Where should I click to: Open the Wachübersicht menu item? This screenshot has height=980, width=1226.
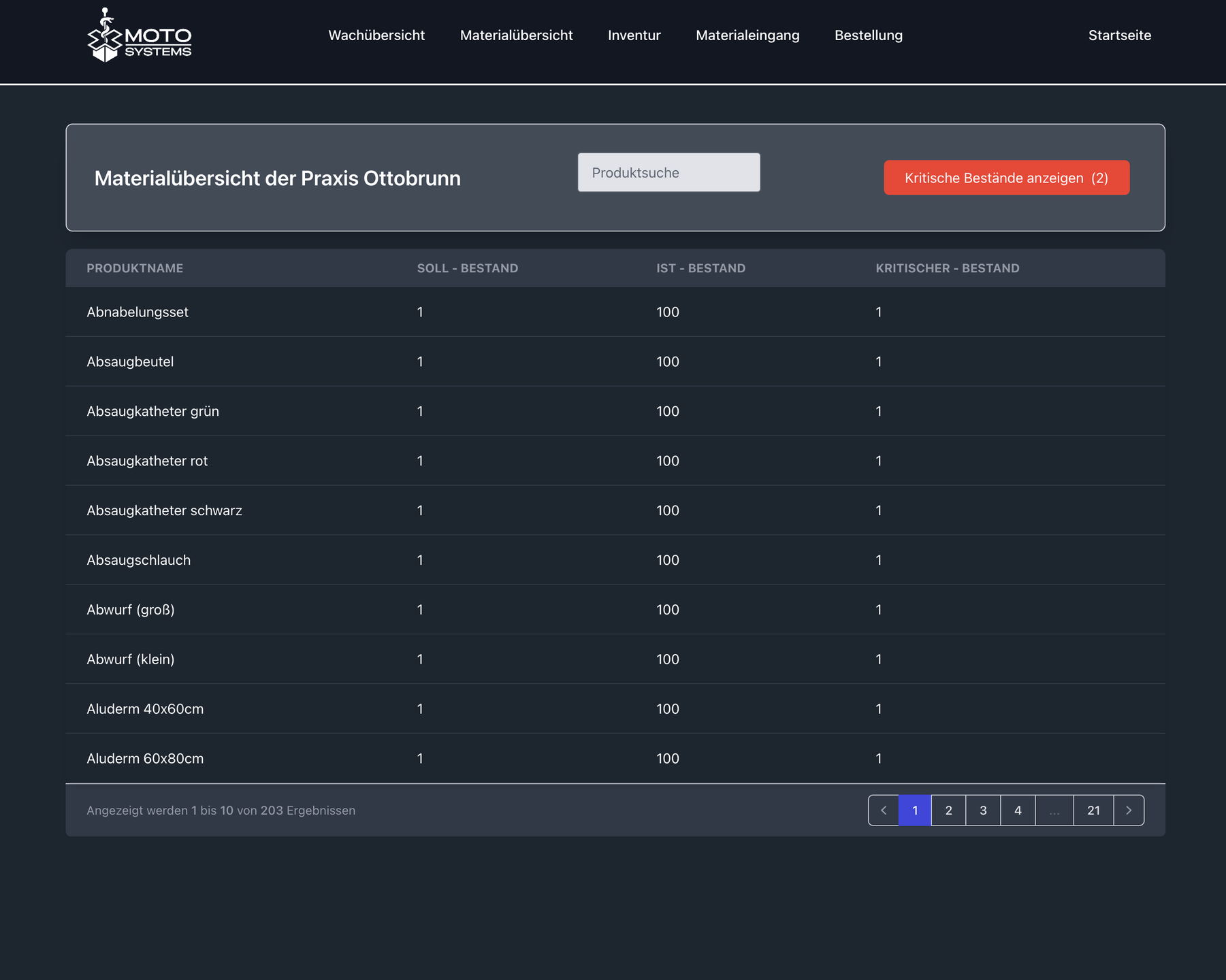[376, 35]
